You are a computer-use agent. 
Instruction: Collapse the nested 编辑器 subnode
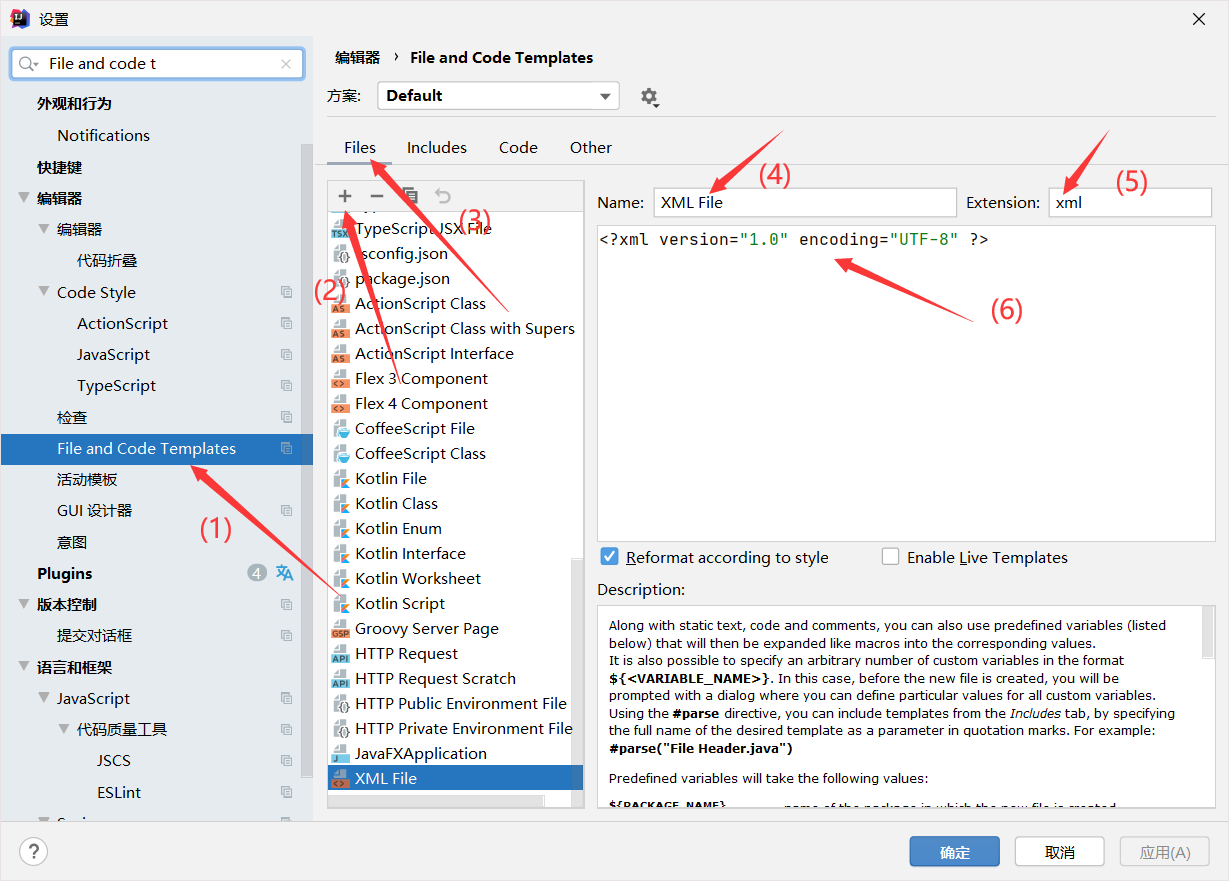44,229
